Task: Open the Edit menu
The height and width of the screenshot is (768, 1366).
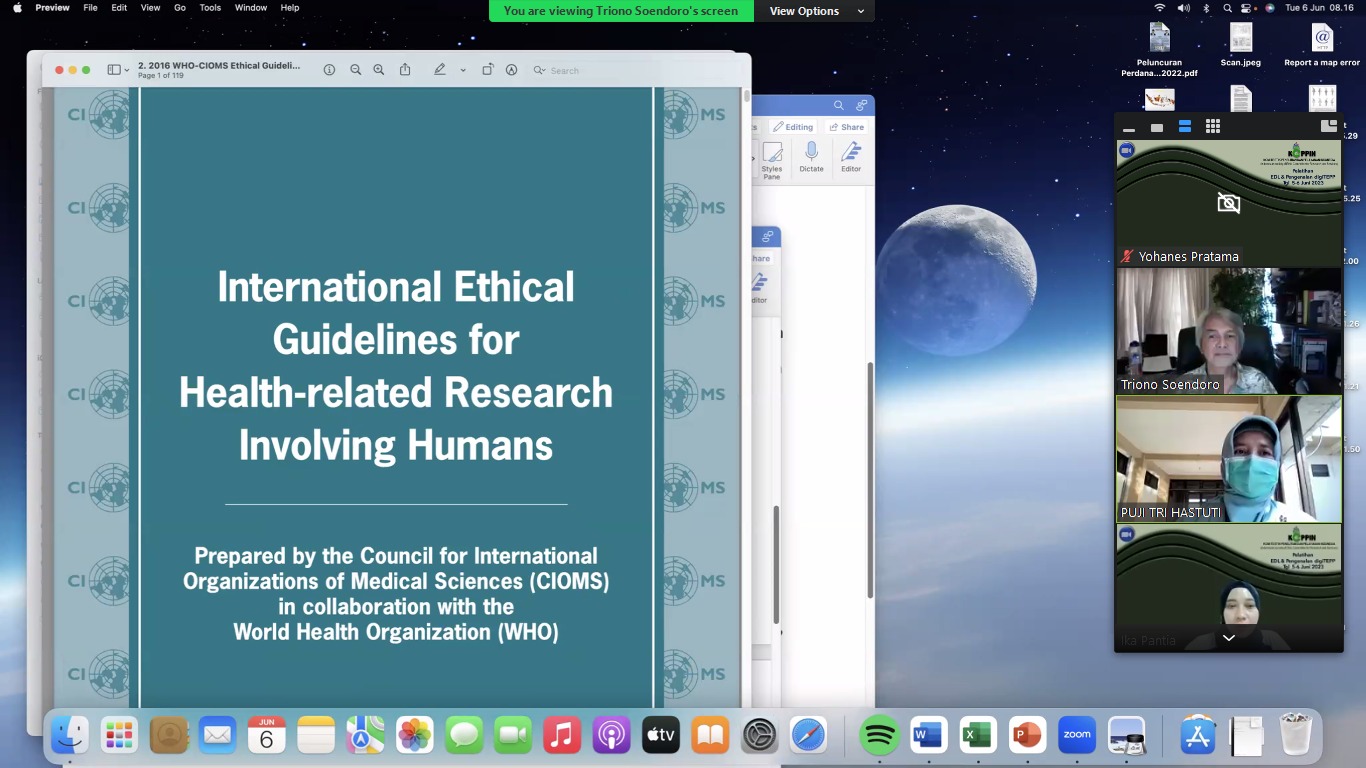Action: coord(119,8)
